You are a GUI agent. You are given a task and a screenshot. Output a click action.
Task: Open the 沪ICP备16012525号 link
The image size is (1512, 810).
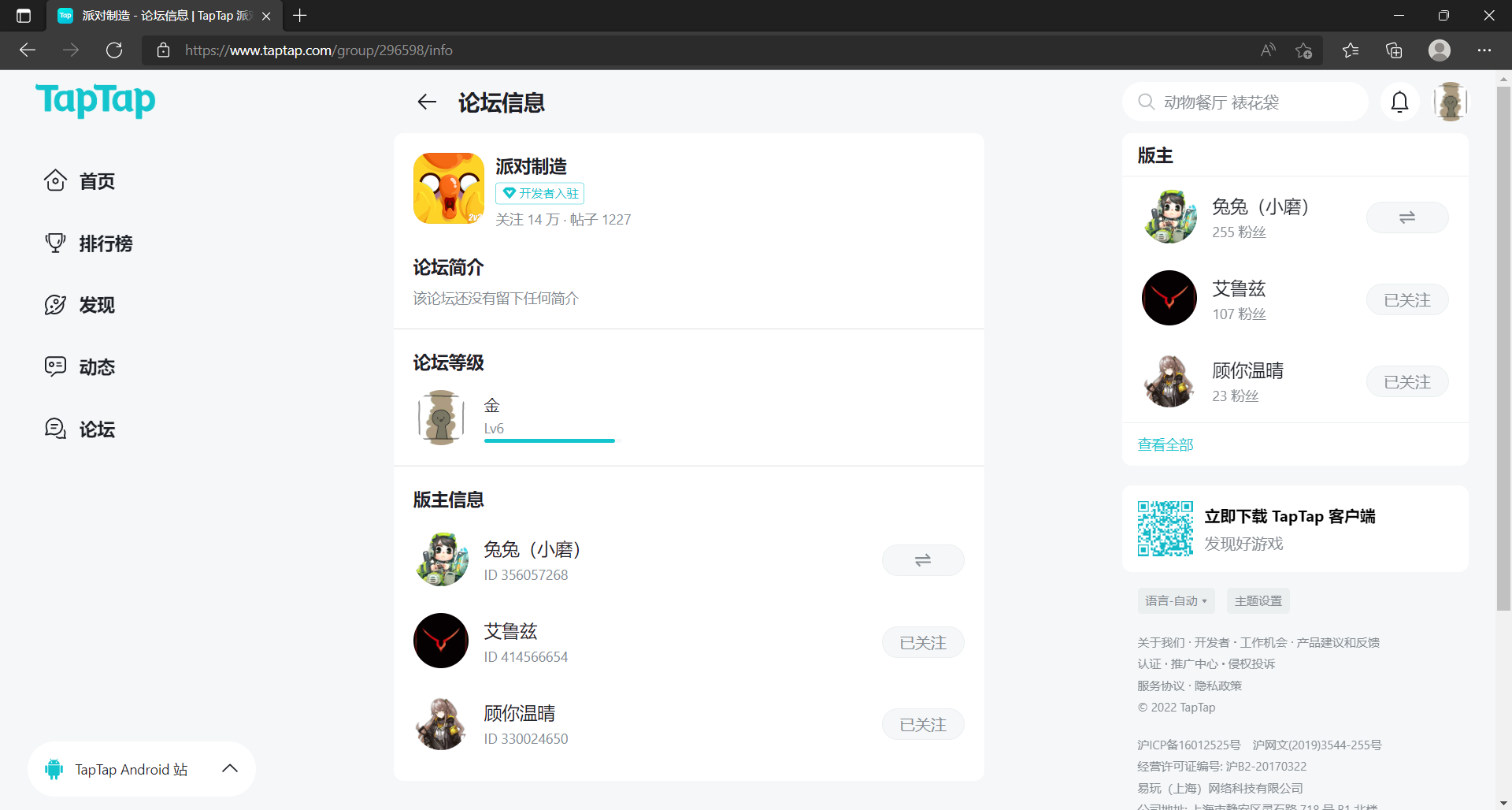(1188, 745)
